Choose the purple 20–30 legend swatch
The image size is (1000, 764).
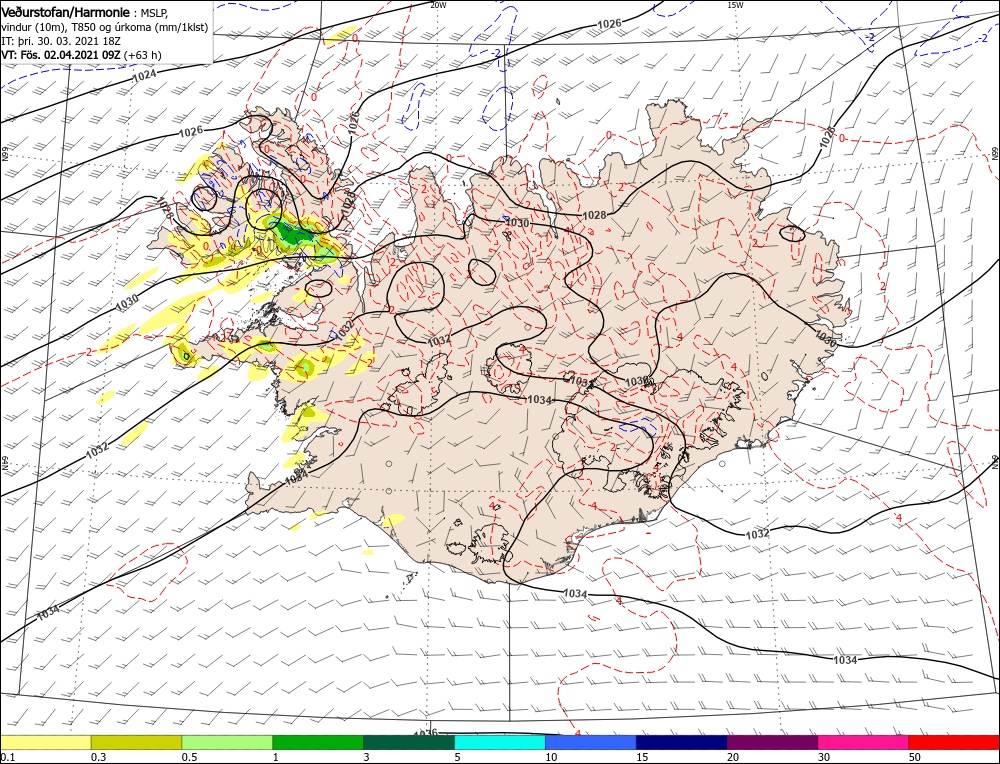point(772,742)
